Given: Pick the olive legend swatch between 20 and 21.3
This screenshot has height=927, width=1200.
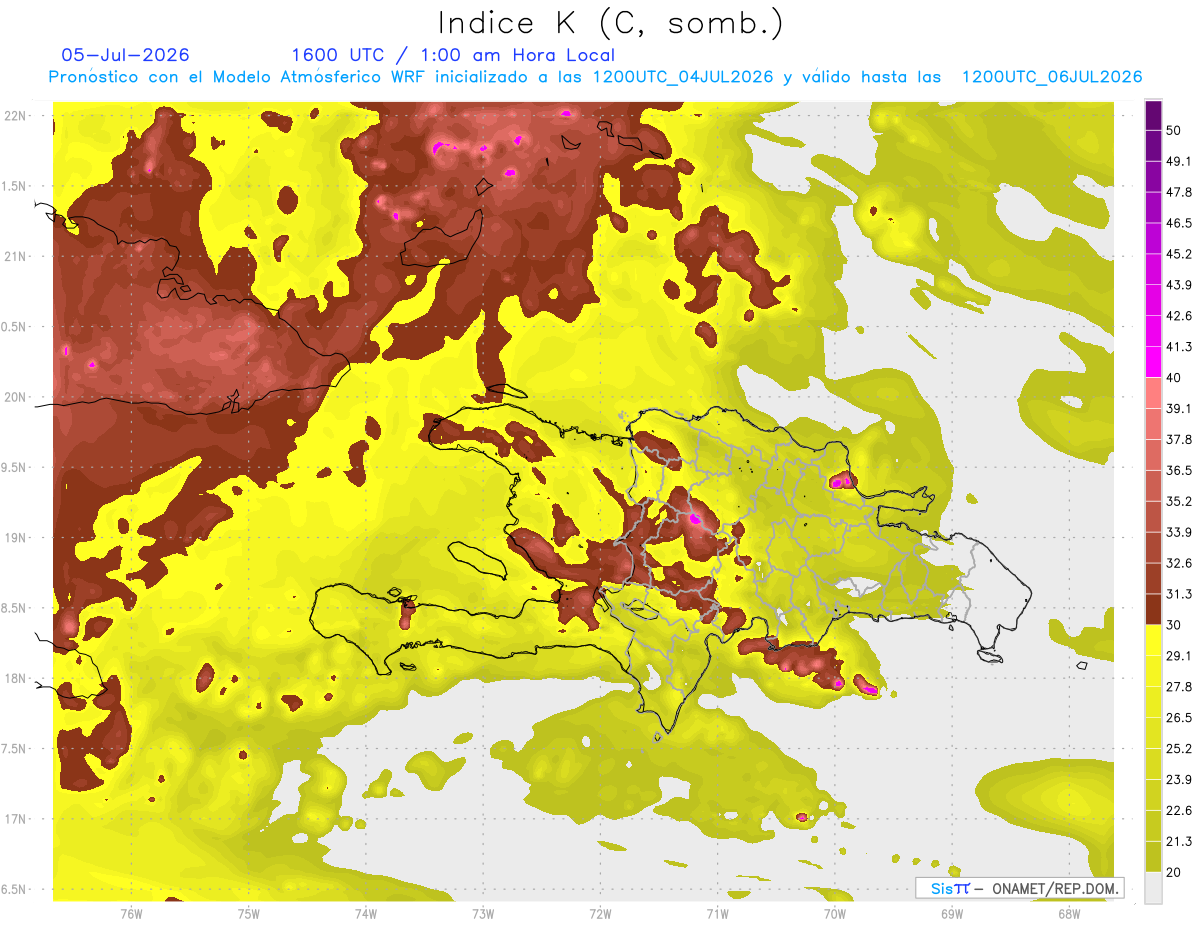Looking at the screenshot, I should tap(1153, 857).
